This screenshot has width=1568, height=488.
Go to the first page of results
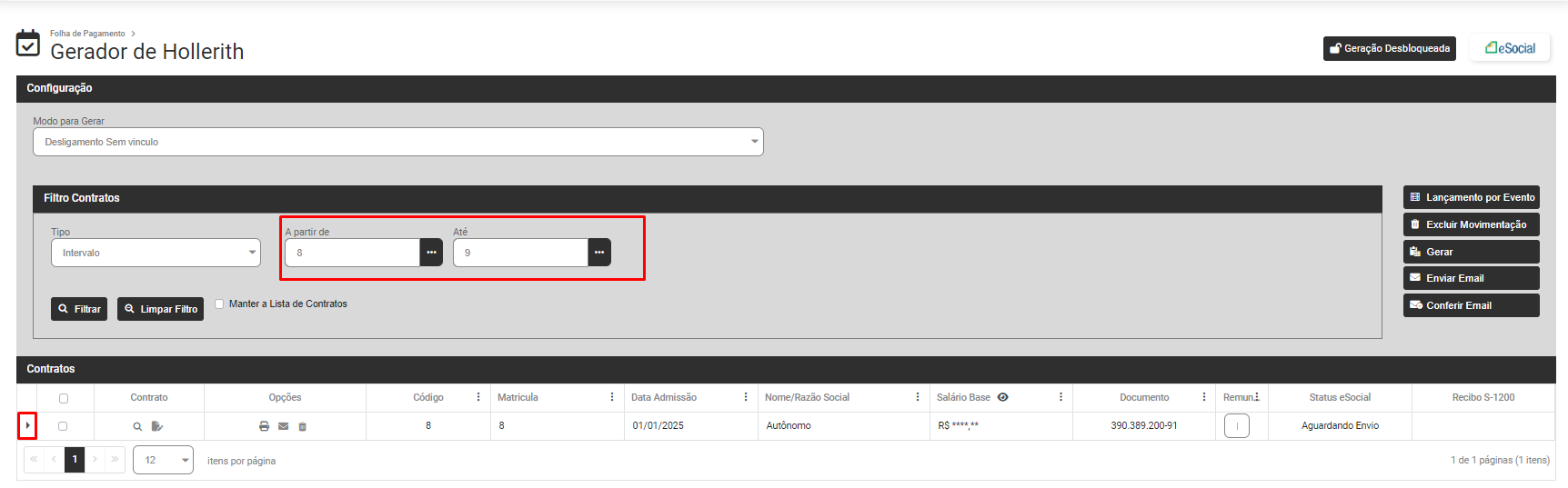click(34, 459)
